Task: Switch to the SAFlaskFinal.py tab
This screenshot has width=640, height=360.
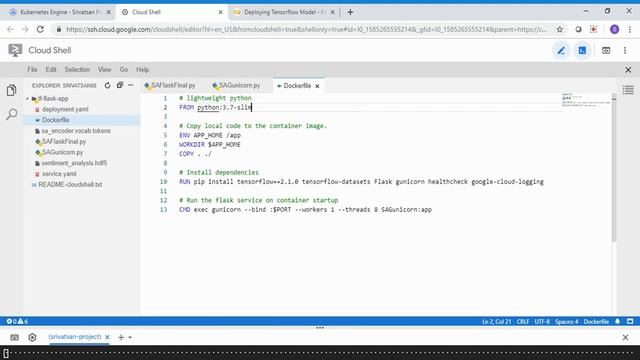Action: (x=169, y=85)
